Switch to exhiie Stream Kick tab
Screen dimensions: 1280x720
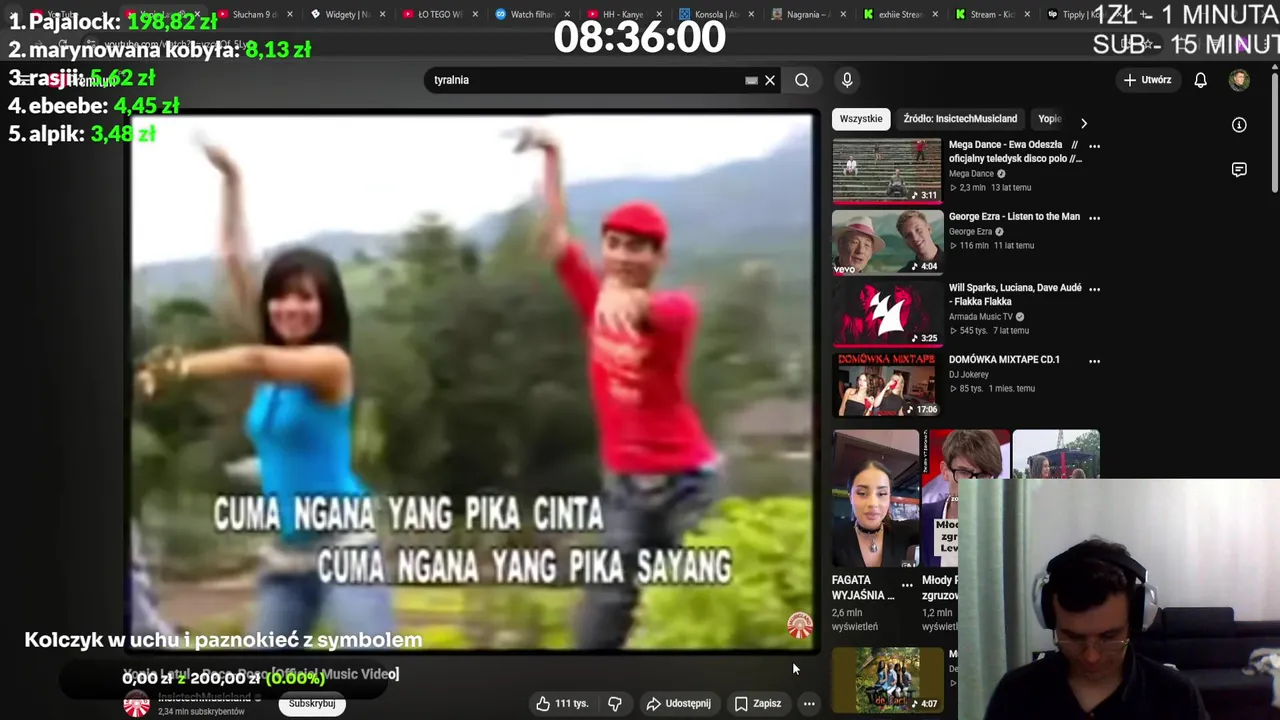899,14
